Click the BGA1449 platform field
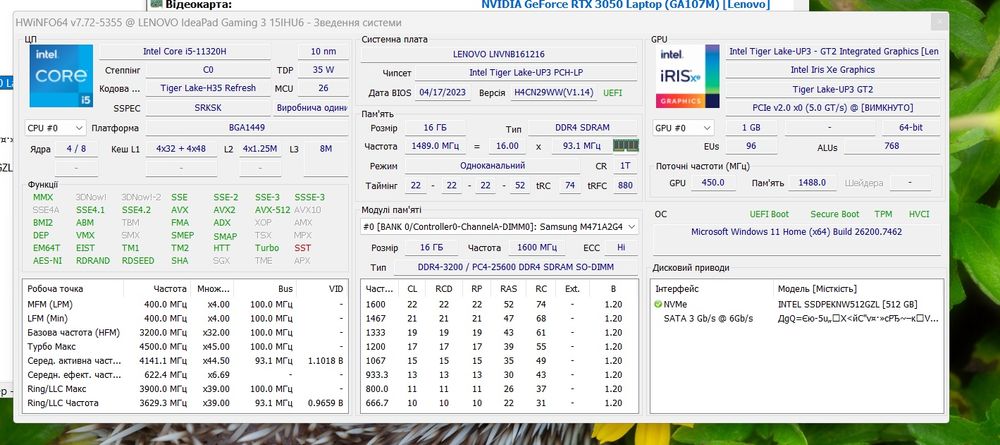The image size is (1000, 445). coord(247,128)
